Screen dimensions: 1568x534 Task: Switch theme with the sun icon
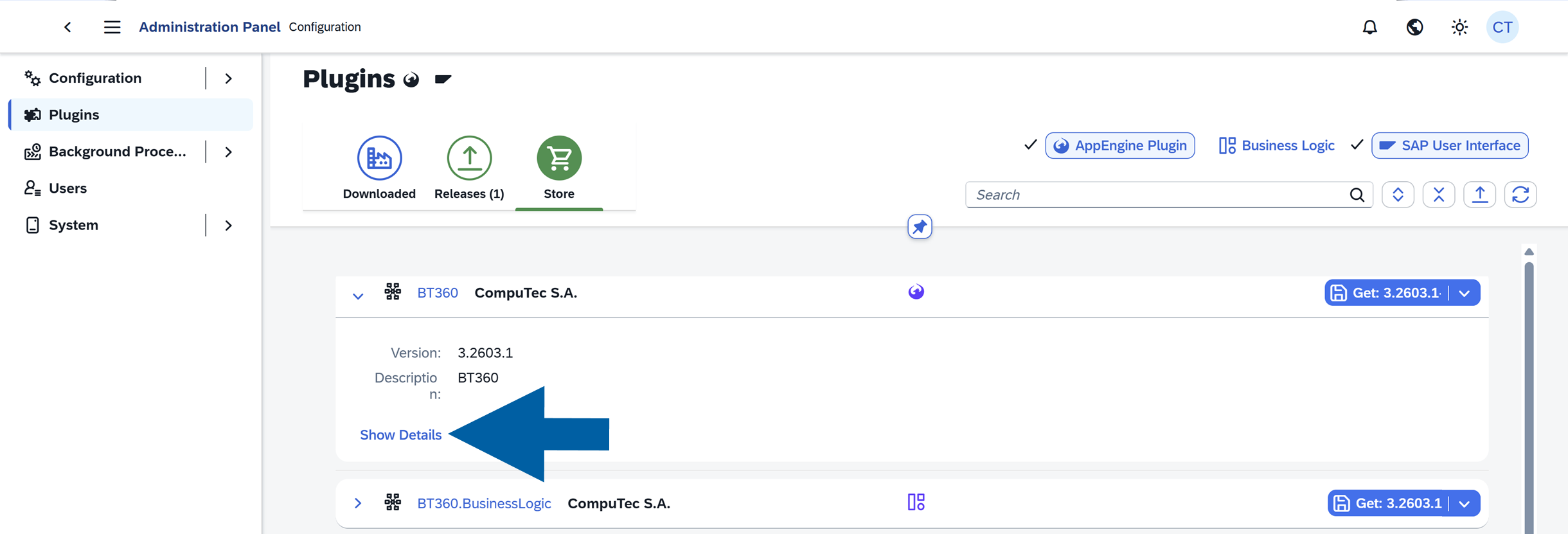point(1459,27)
